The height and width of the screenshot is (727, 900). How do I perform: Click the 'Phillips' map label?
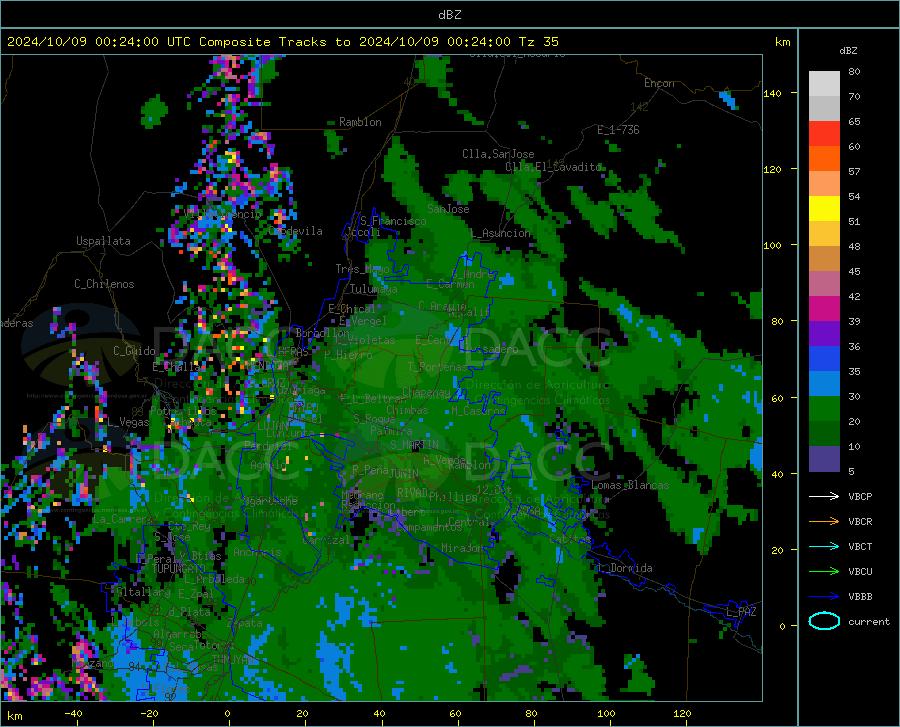[x=453, y=496]
